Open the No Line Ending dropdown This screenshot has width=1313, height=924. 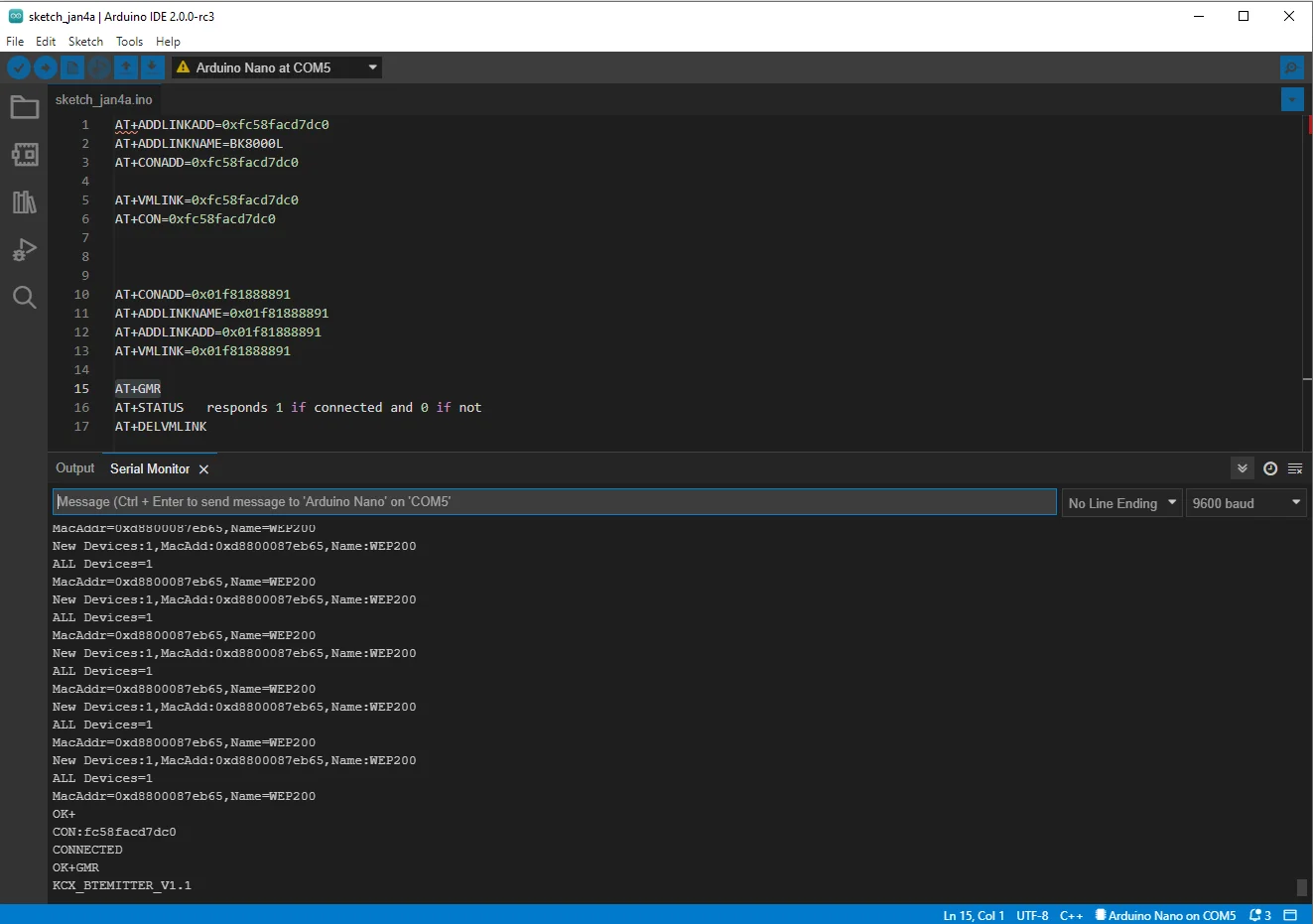click(x=1122, y=503)
